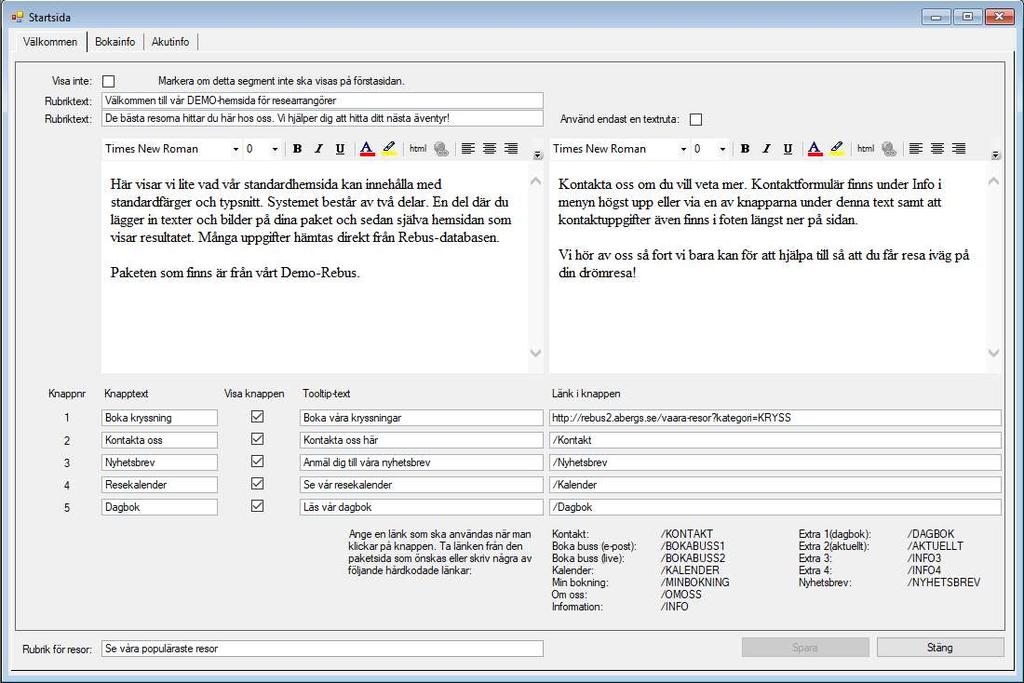Select the 'Nyhetsbrev' Knapptext field
1024x683 pixels.
point(159,462)
